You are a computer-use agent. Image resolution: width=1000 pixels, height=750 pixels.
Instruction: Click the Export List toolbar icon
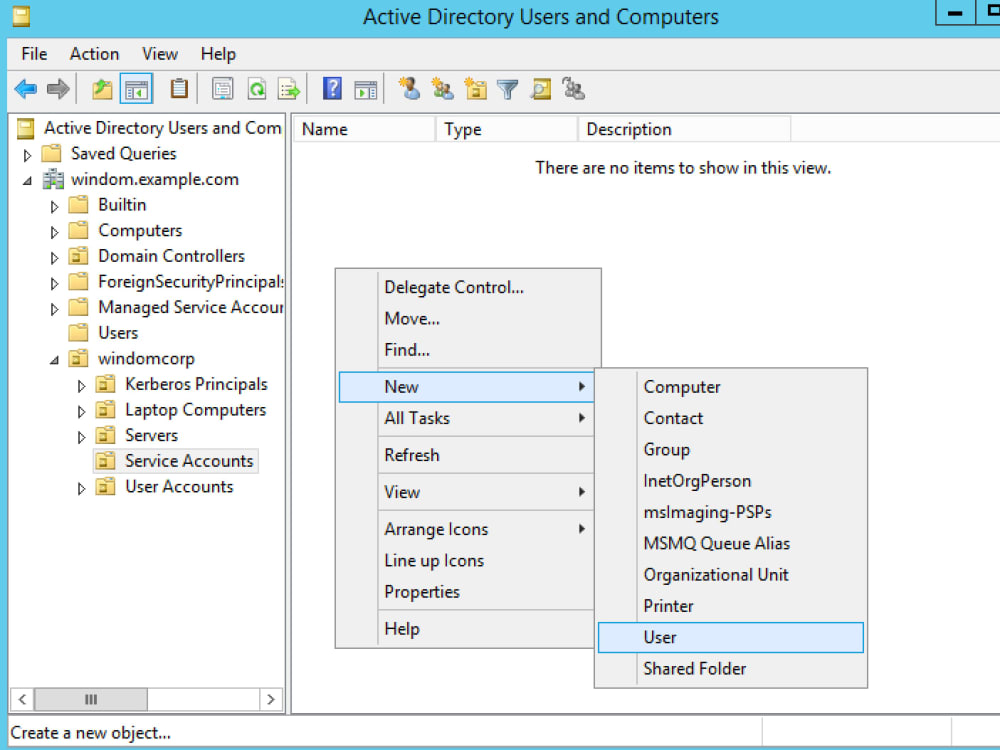[290, 88]
